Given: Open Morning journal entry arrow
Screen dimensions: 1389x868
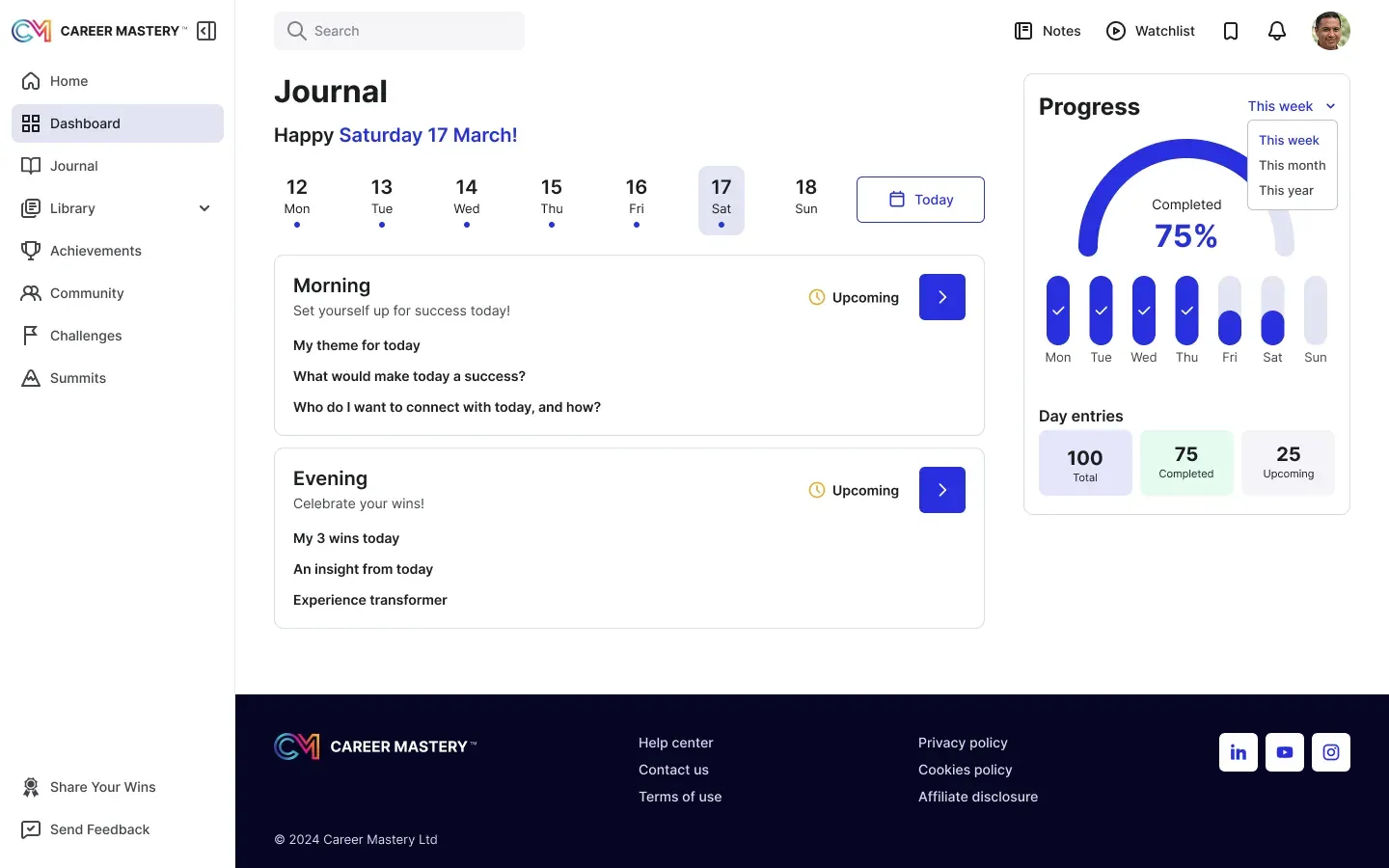Looking at the screenshot, I should coord(942,297).
